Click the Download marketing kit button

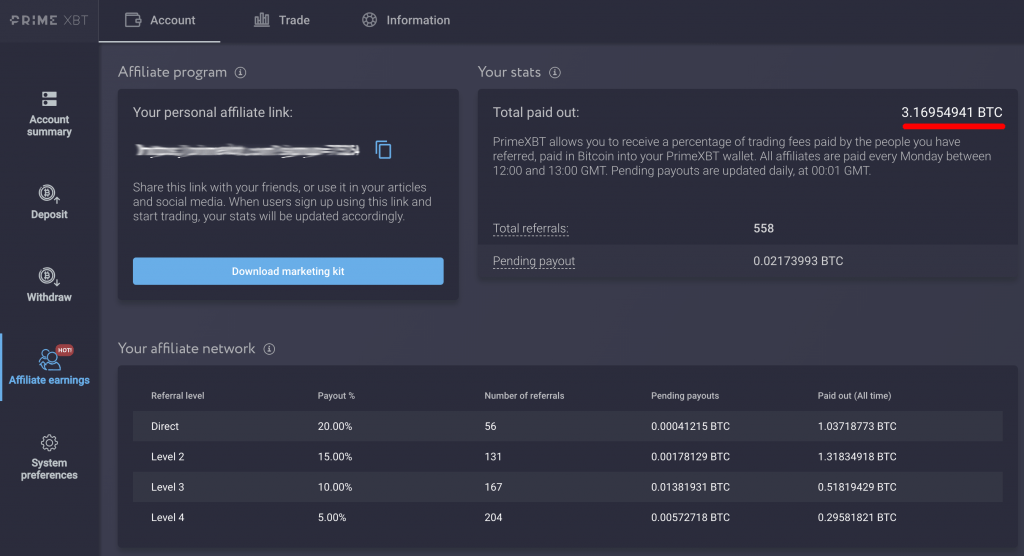click(x=288, y=271)
